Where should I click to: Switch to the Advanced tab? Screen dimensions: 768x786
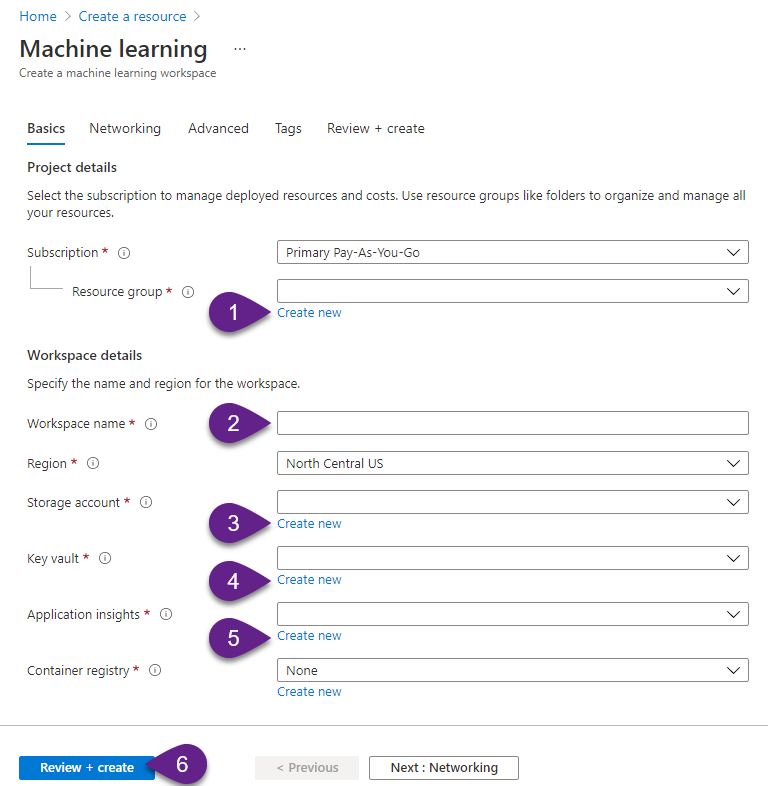pyautogui.click(x=218, y=129)
